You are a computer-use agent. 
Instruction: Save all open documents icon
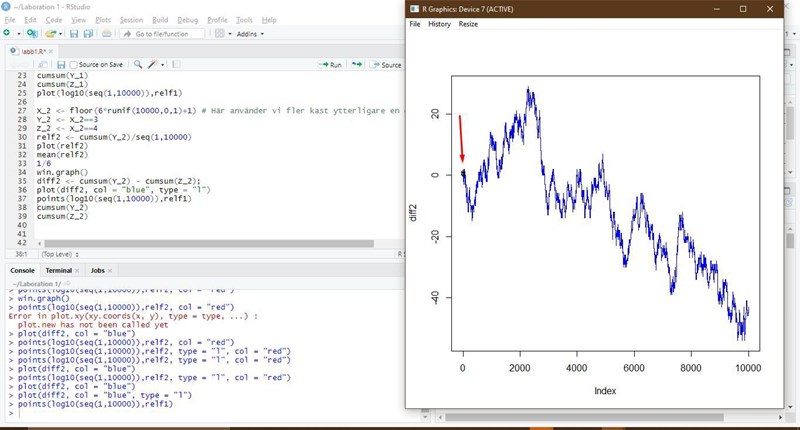coord(88,33)
